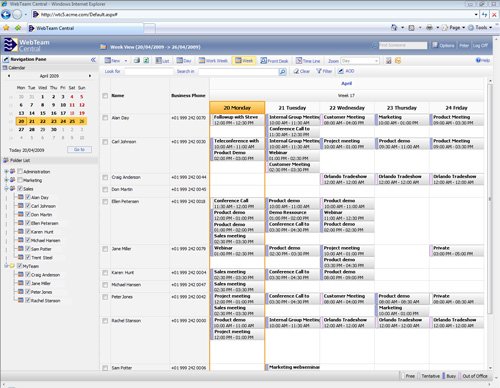Image resolution: width=500 pixels, height=388 pixels.
Task: Click the browser Back button
Action: pyautogui.click(x=6, y=15)
